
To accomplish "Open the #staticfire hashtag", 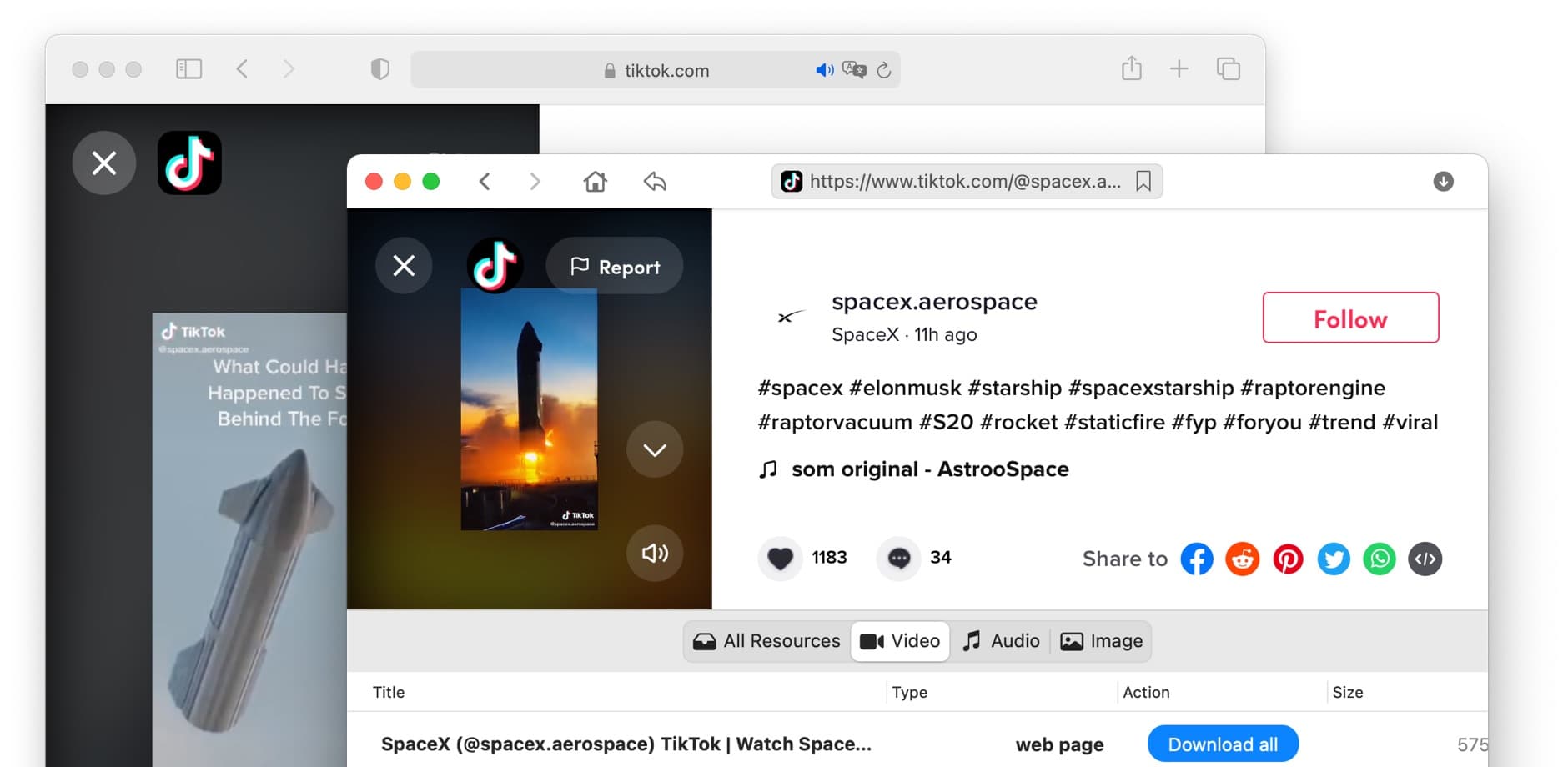I will (x=1114, y=422).
